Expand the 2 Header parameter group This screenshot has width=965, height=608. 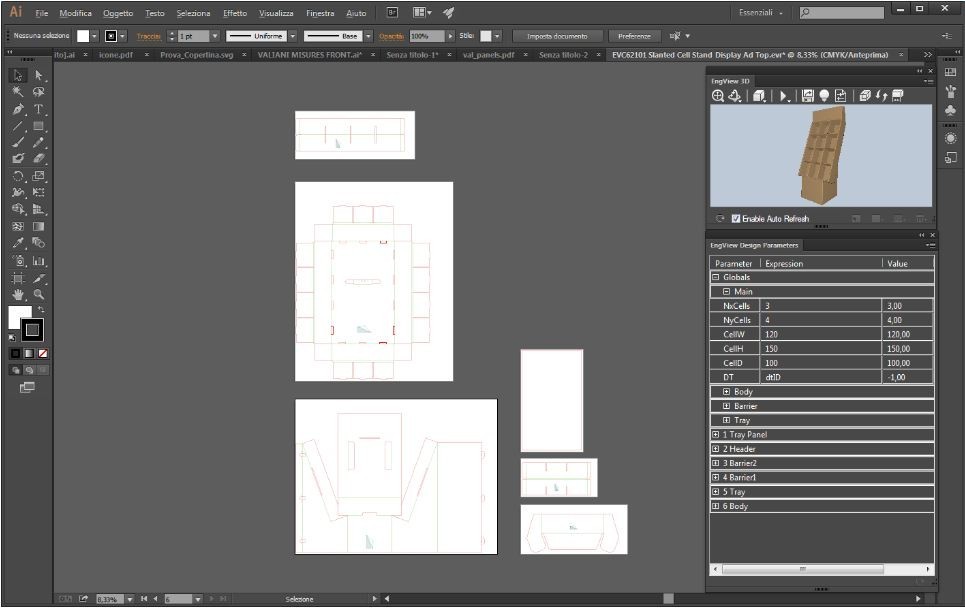pyautogui.click(x=715, y=449)
